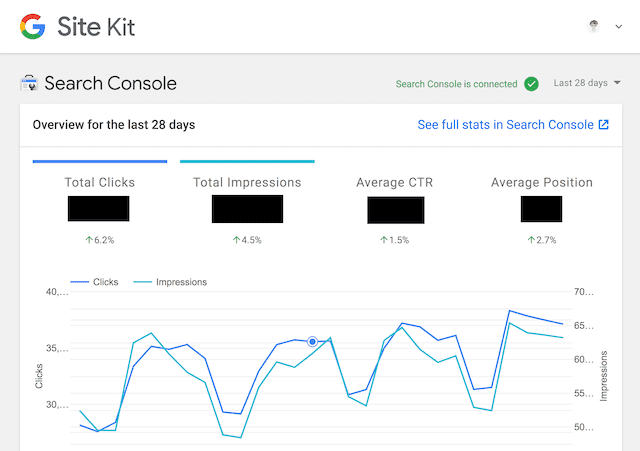The width and height of the screenshot is (640, 451).
Task: Click the green connected checkmark icon
Action: pos(531,84)
